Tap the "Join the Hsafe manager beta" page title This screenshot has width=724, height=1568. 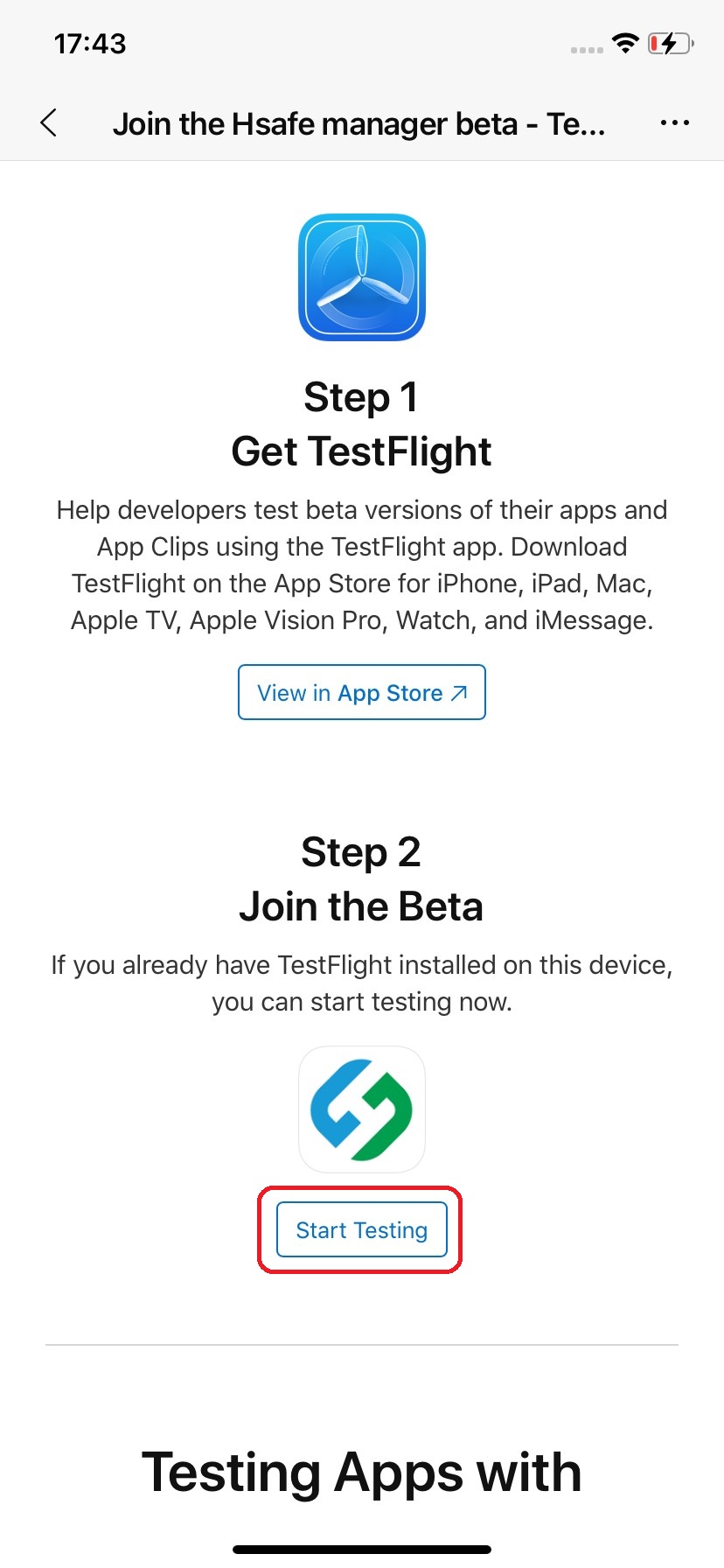click(x=359, y=124)
